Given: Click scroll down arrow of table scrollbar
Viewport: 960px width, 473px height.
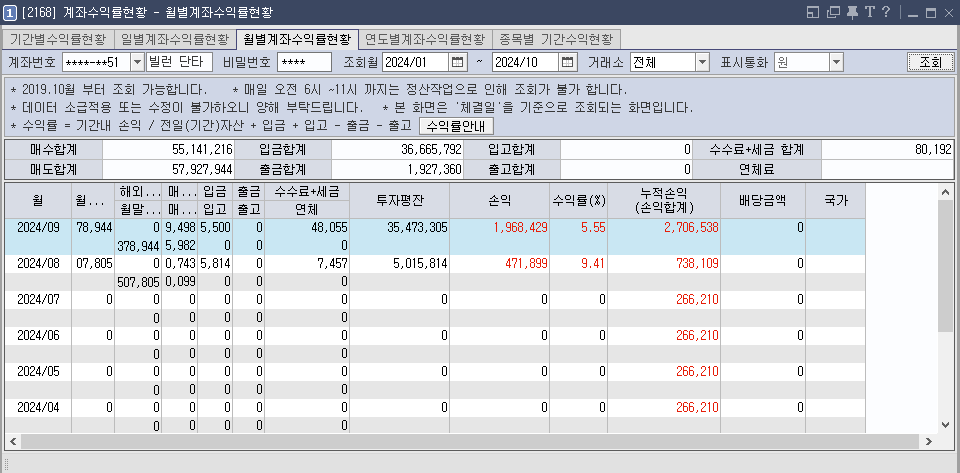Looking at the screenshot, I should click(x=945, y=425).
